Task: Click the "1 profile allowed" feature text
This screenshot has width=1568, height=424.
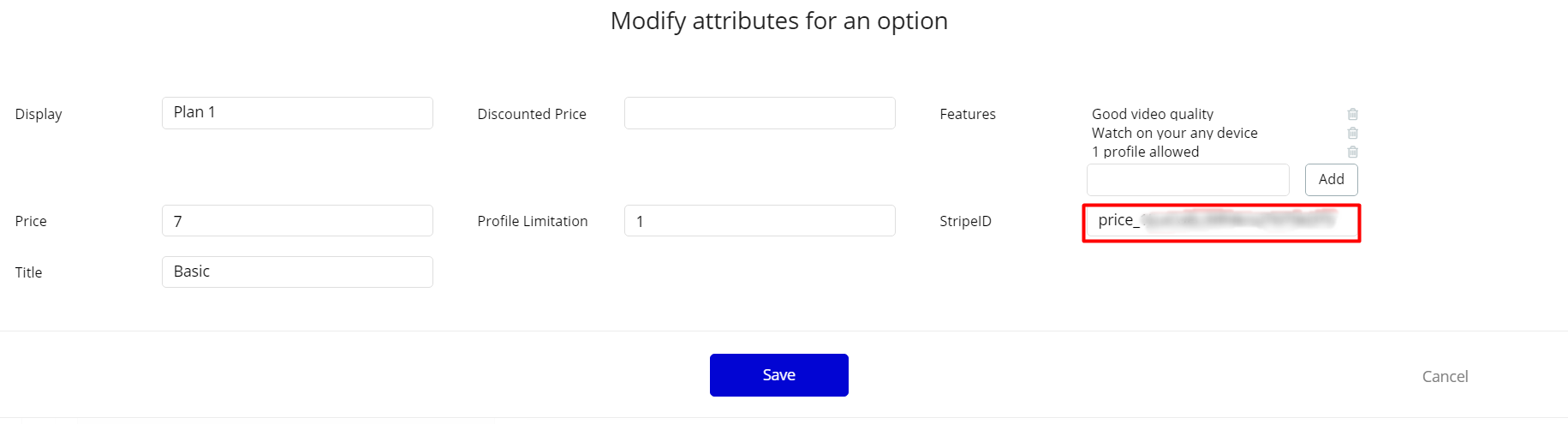Action: point(1145,152)
